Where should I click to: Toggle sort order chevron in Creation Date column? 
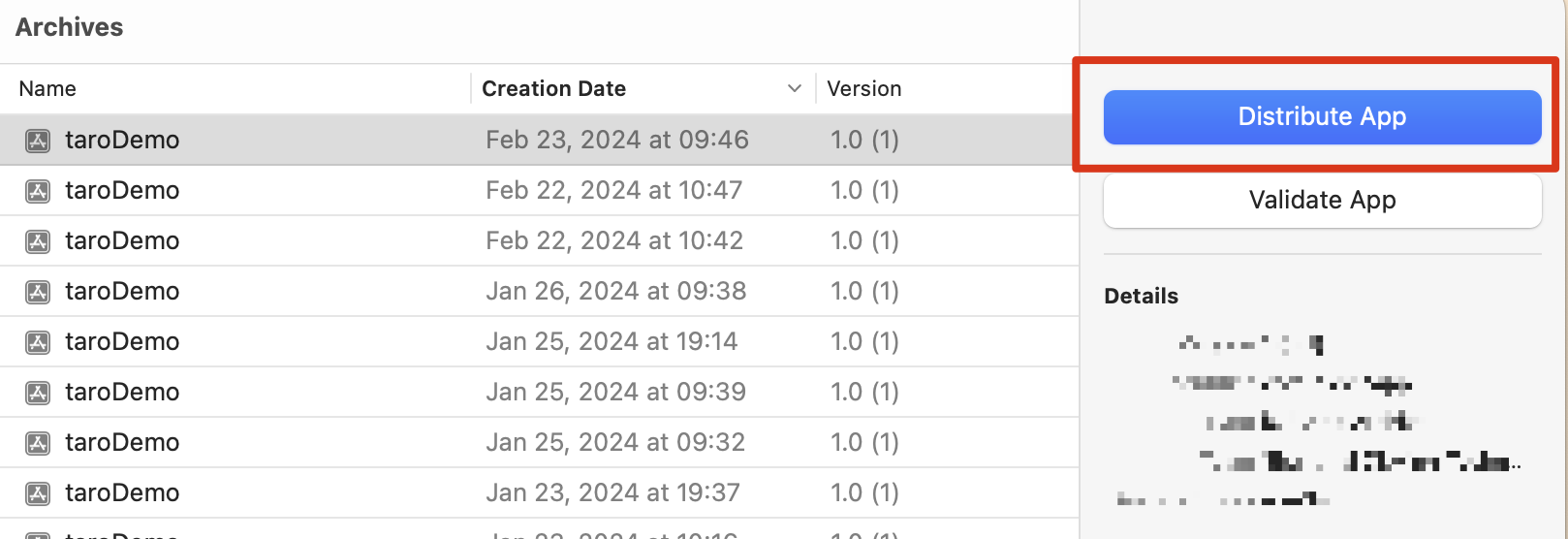point(795,88)
